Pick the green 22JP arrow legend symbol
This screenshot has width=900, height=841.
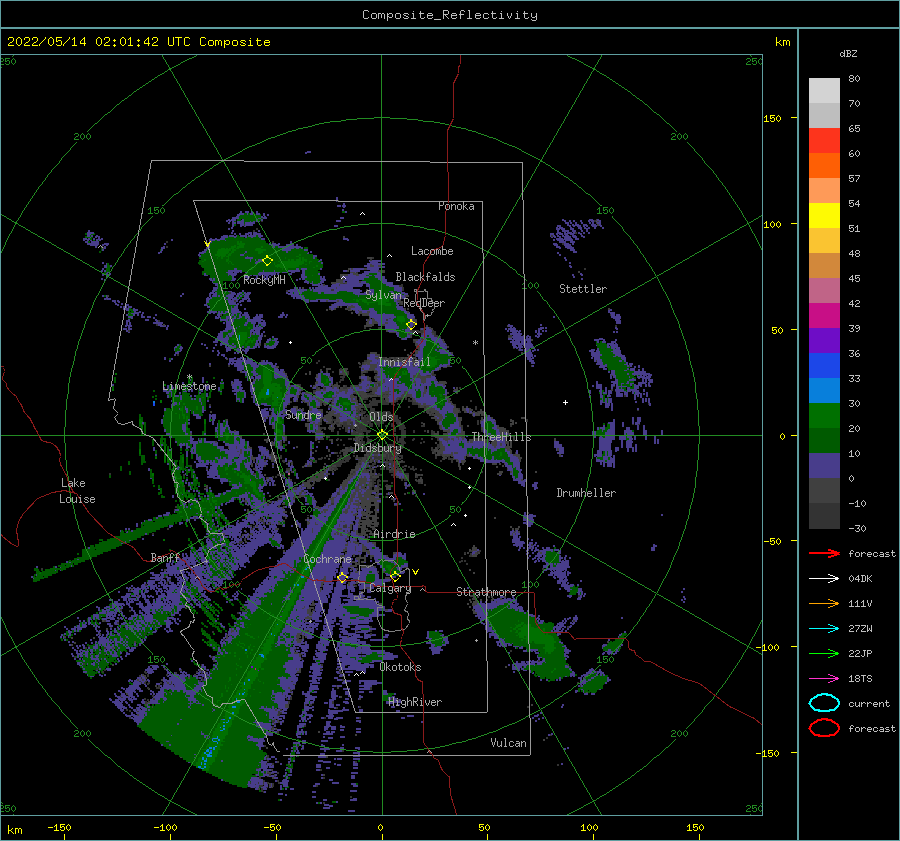824,653
